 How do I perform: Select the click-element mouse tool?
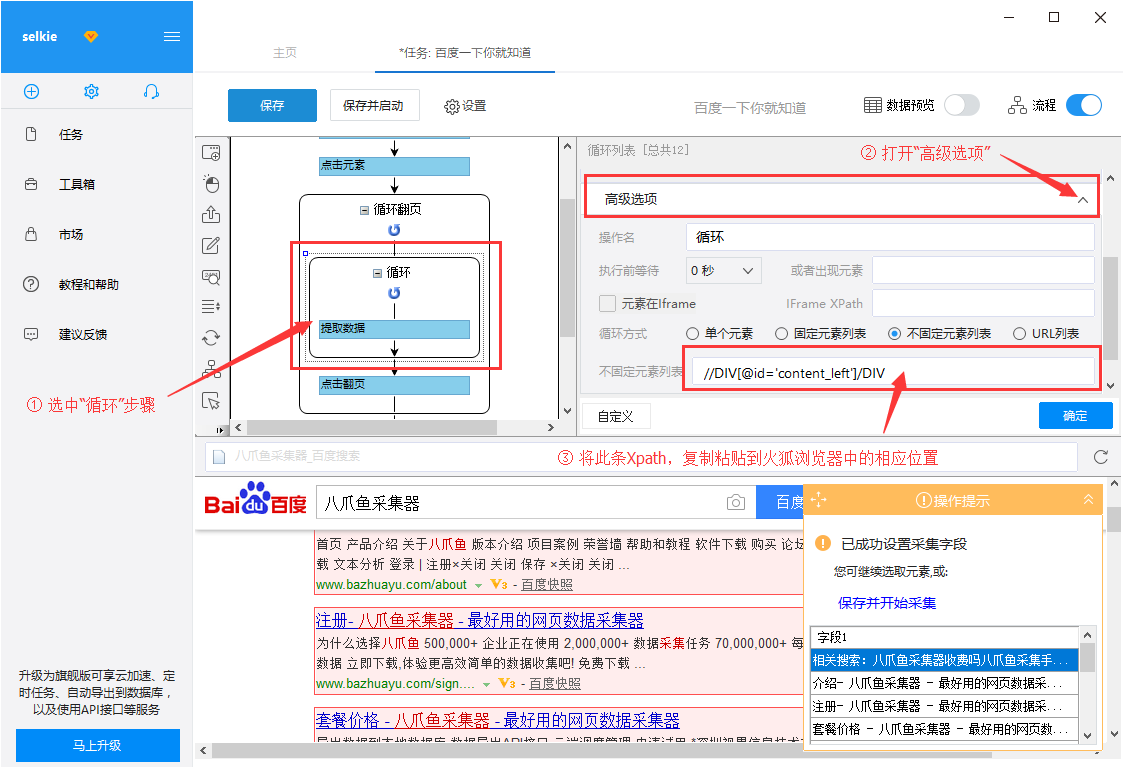[211, 184]
